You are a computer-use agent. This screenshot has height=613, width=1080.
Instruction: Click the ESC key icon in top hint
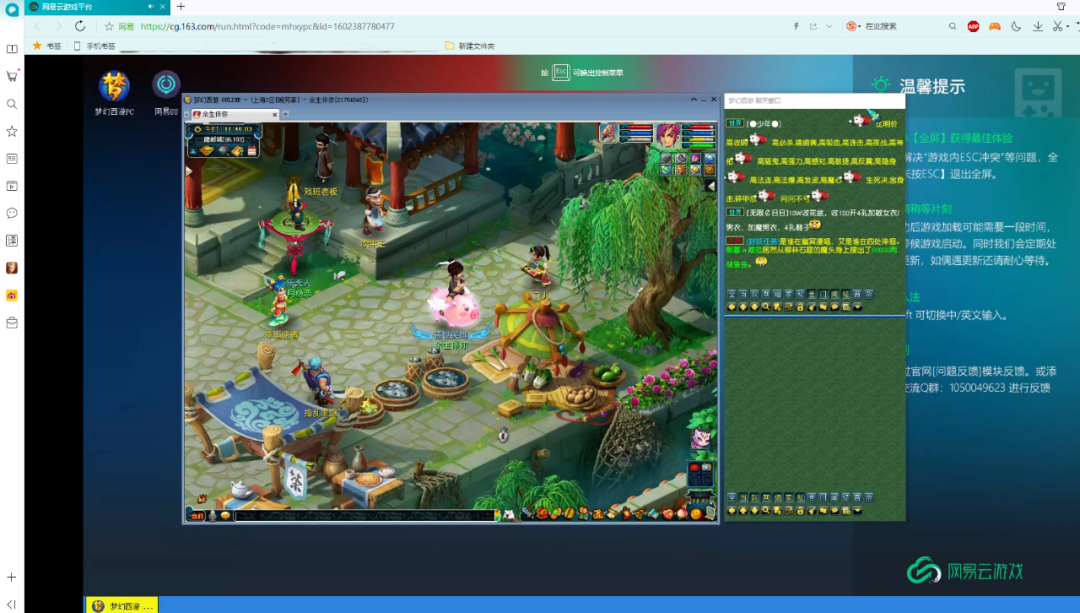561,72
